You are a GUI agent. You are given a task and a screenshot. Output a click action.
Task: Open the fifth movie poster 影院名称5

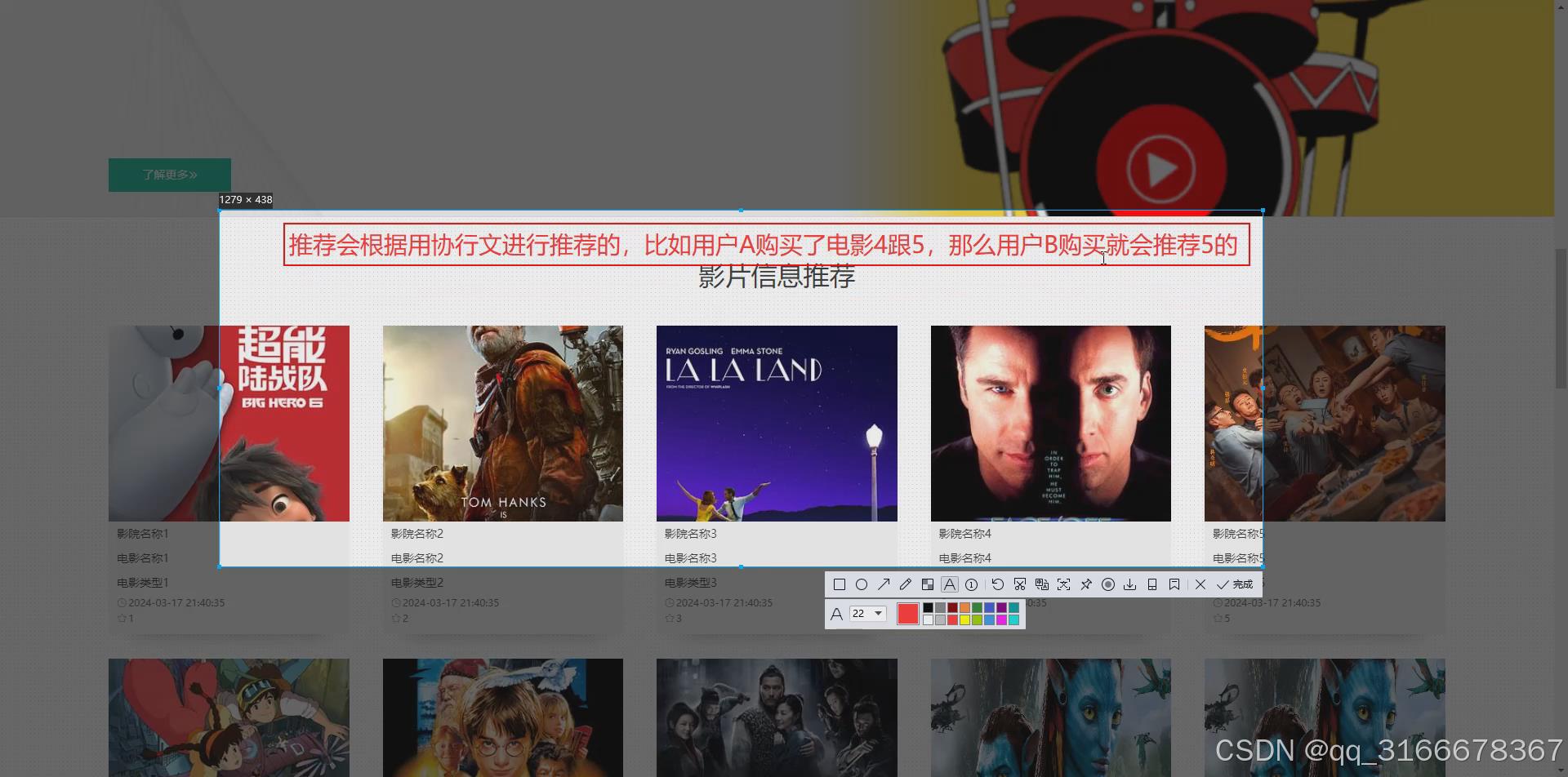tap(1325, 424)
